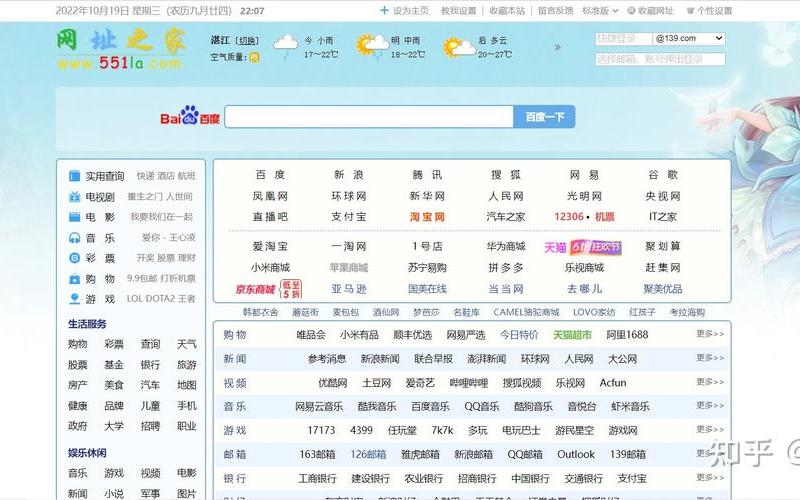The height and width of the screenshot is (500, 800).
Task: Open the 参考消息 news link
Action: 327,359
